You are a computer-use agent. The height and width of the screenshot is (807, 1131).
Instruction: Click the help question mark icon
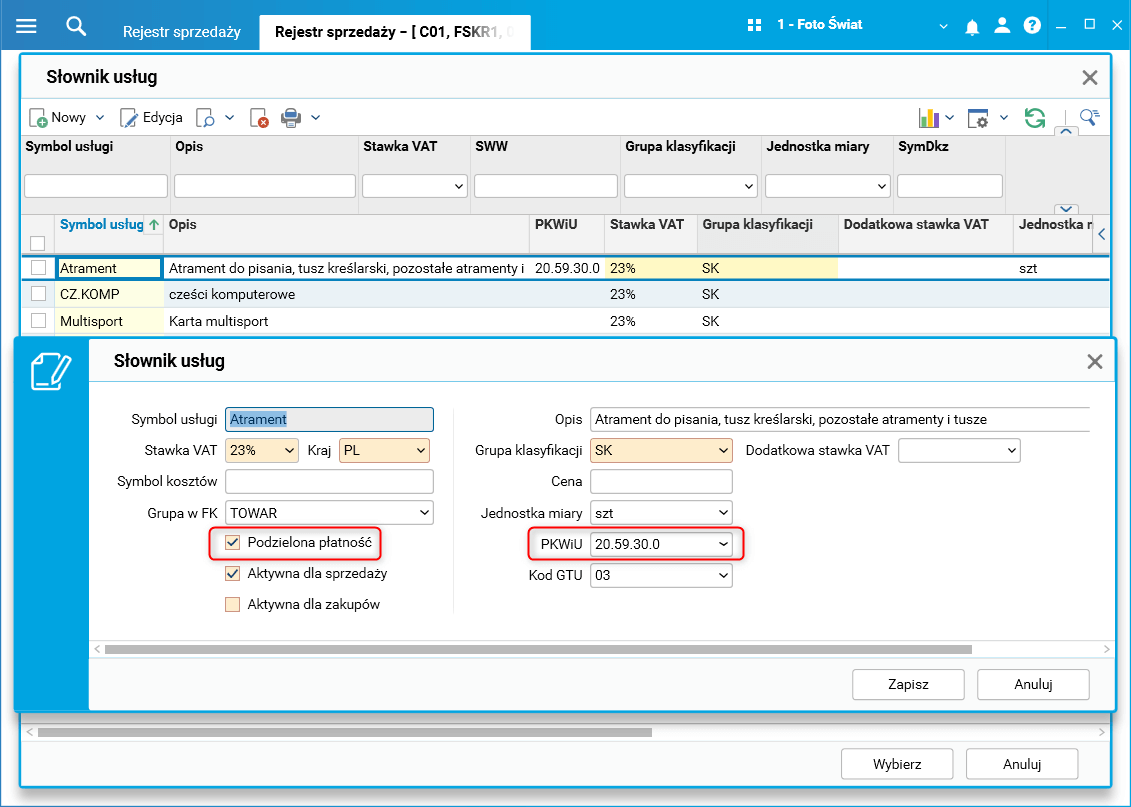pyautogui.click(x=1032, y=26)
